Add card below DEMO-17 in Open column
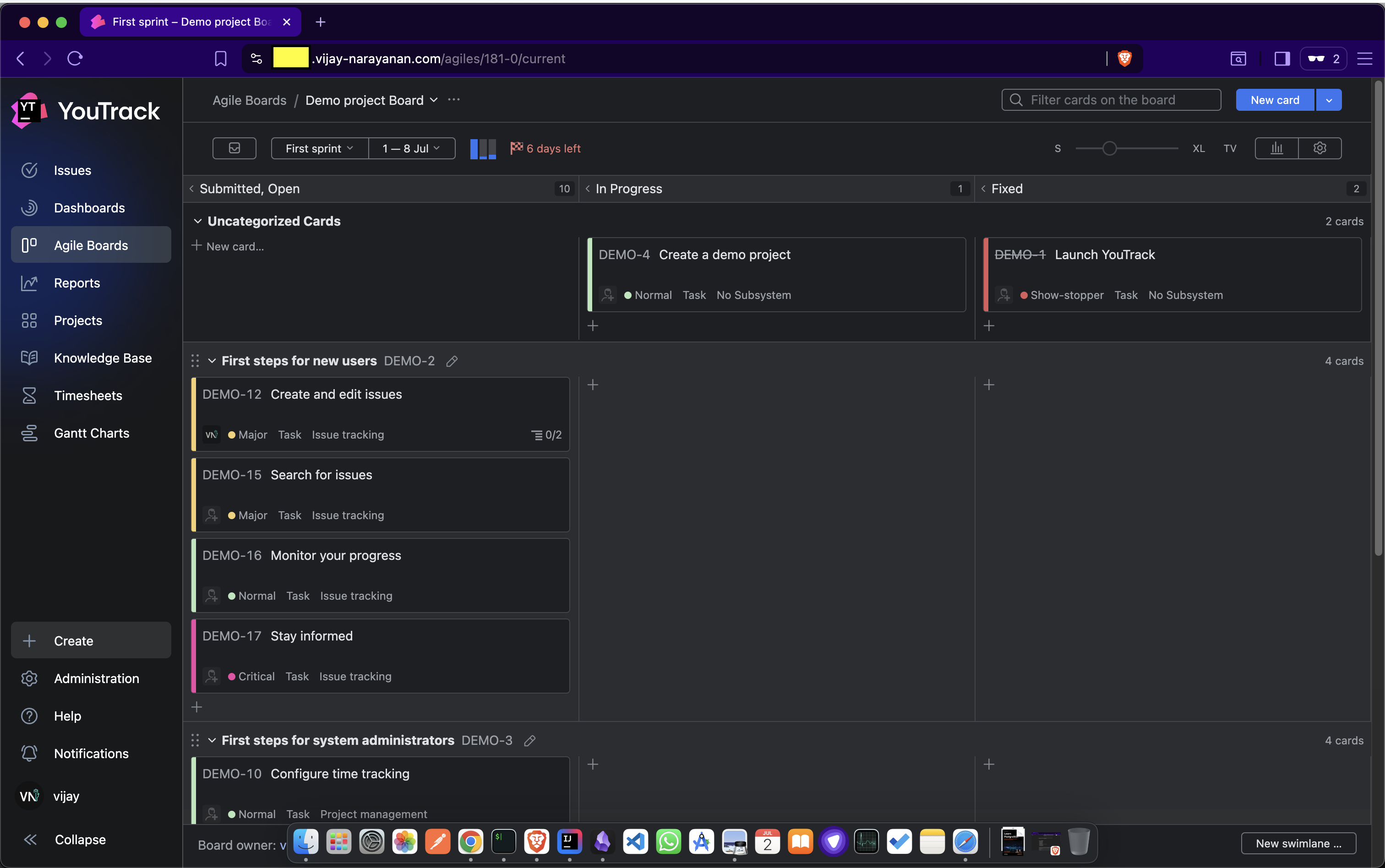 click(x=197, y=707)
